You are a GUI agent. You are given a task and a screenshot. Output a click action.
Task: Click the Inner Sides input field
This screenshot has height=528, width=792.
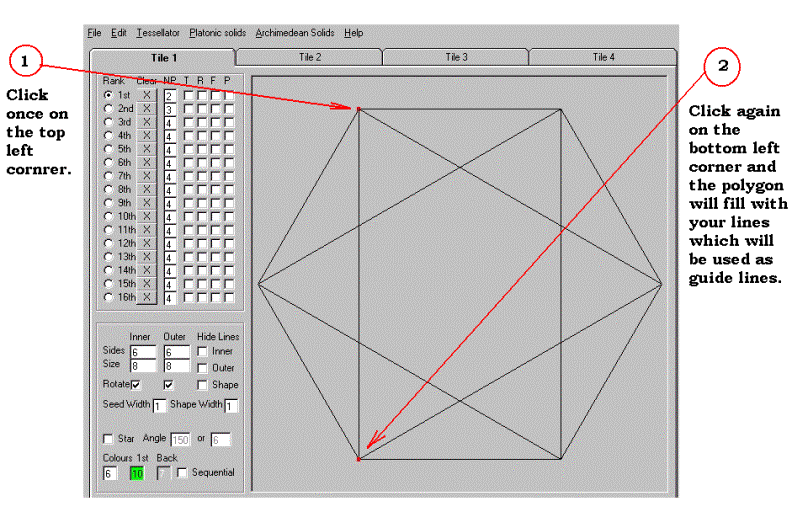click(x=141, y=352)
